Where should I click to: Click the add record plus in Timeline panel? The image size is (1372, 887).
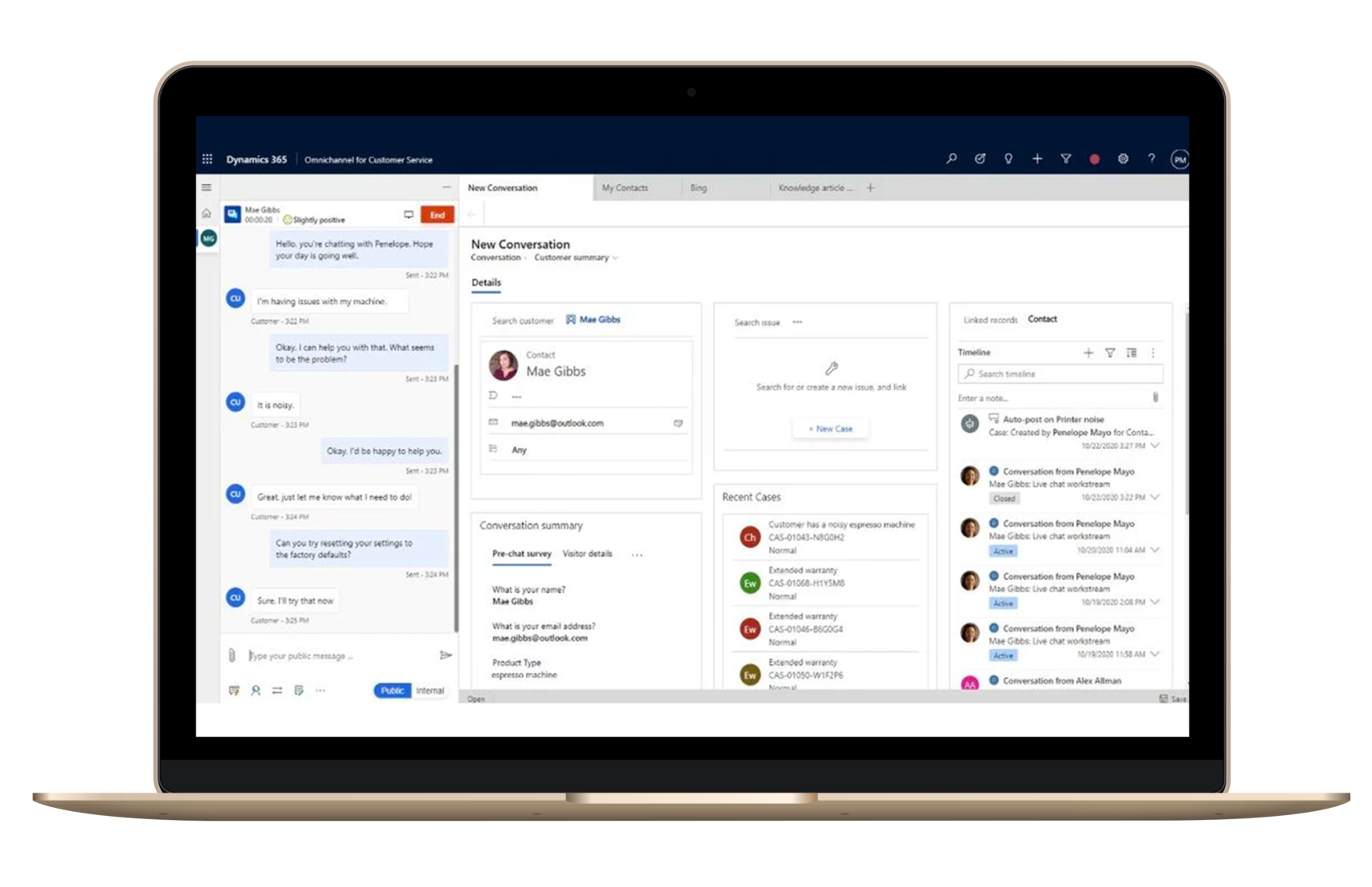(x=1088, y=353)
